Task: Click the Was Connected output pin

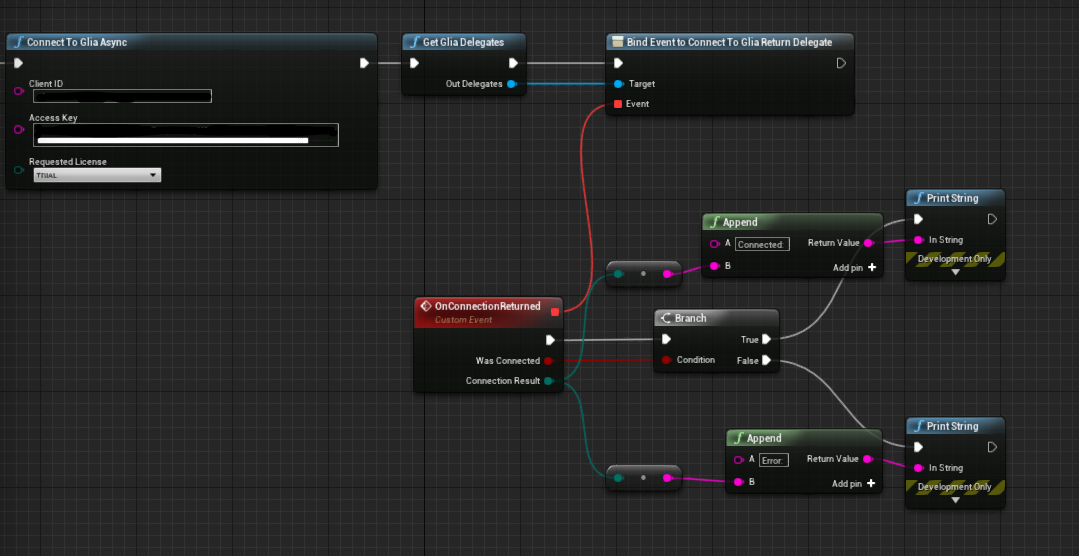Action: [x=549, y=361]
